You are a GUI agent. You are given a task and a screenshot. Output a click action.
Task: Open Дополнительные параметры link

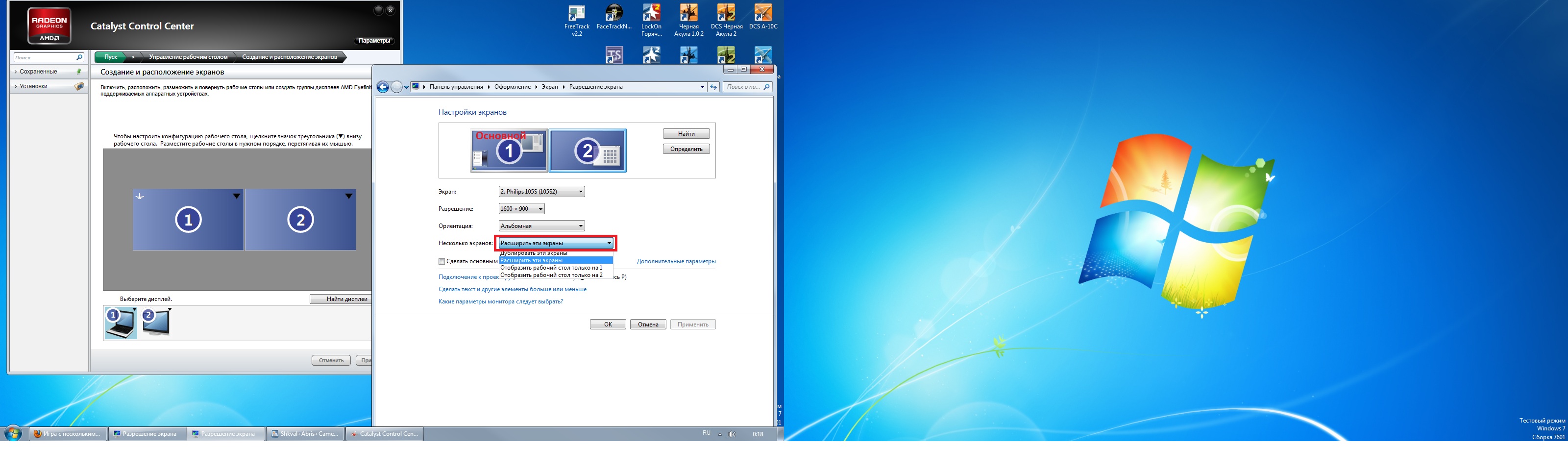tap(676, 261)
